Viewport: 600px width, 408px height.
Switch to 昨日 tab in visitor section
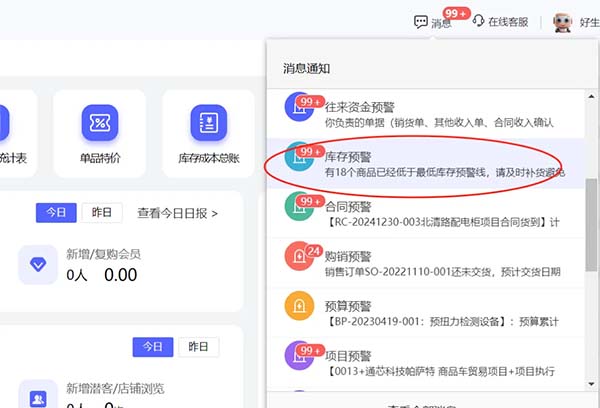pos(198,346)
